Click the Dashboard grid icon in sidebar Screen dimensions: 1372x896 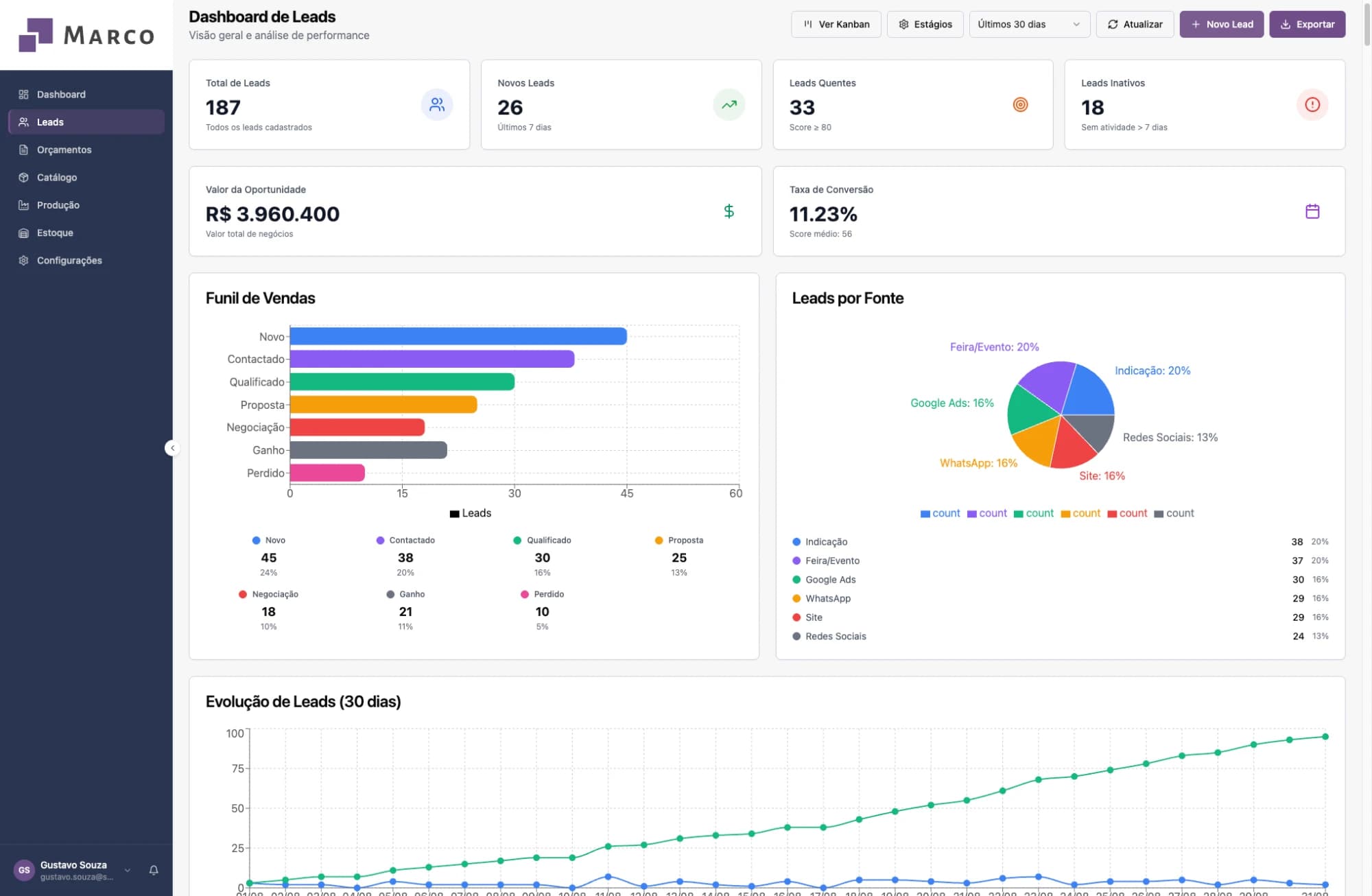(x=23, y=94)
